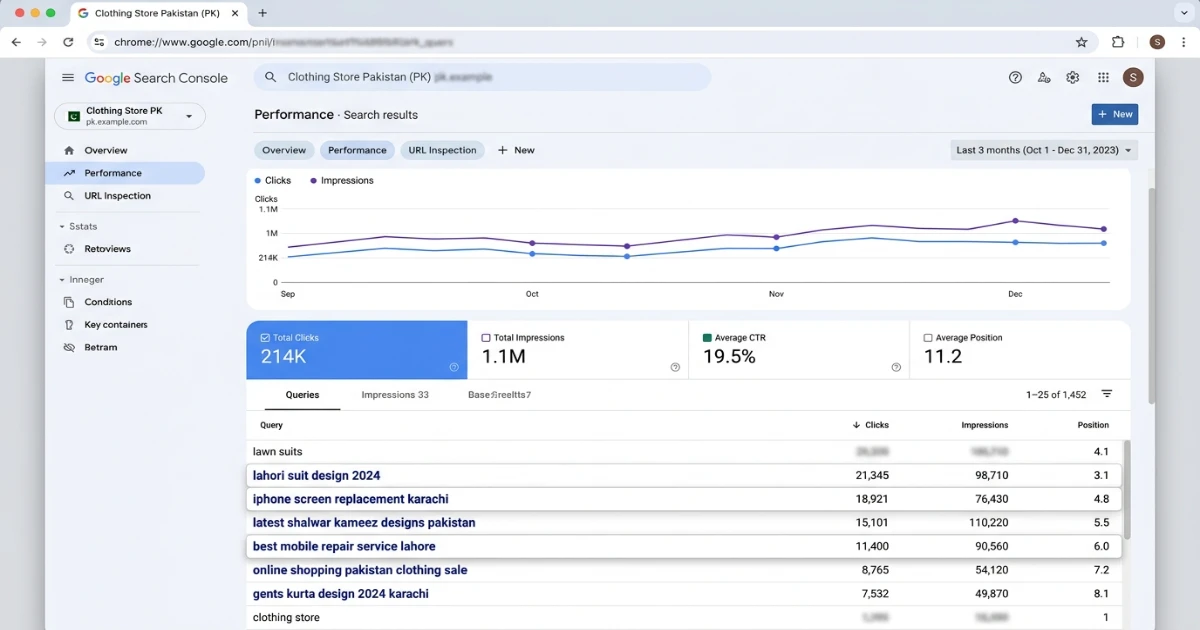The width and height of the screenshot is (1200, 630).
Task: Select the Overview chip tab
Action: click(284, 150)
